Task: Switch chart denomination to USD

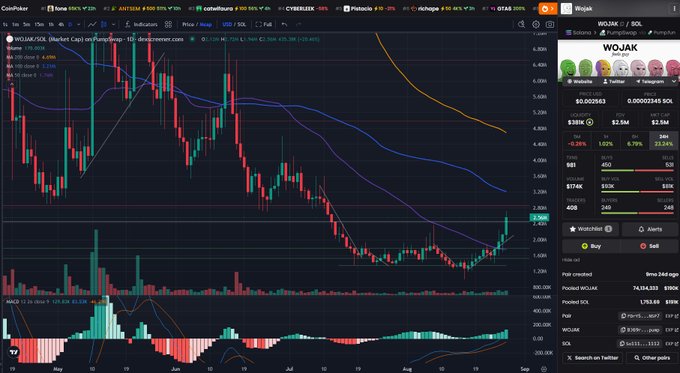Action: (227, 25)
